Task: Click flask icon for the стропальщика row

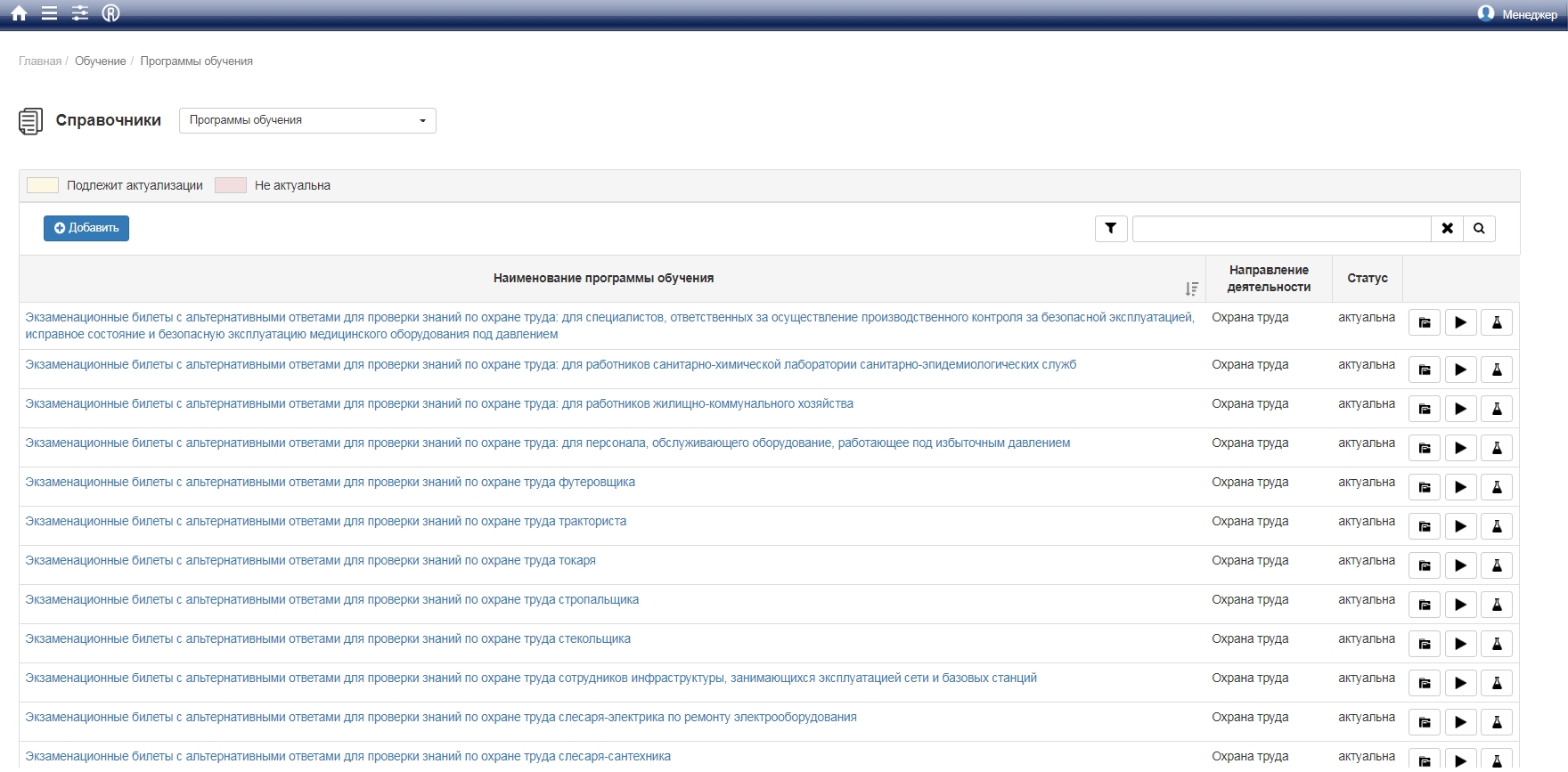Action: (1497, 605)
